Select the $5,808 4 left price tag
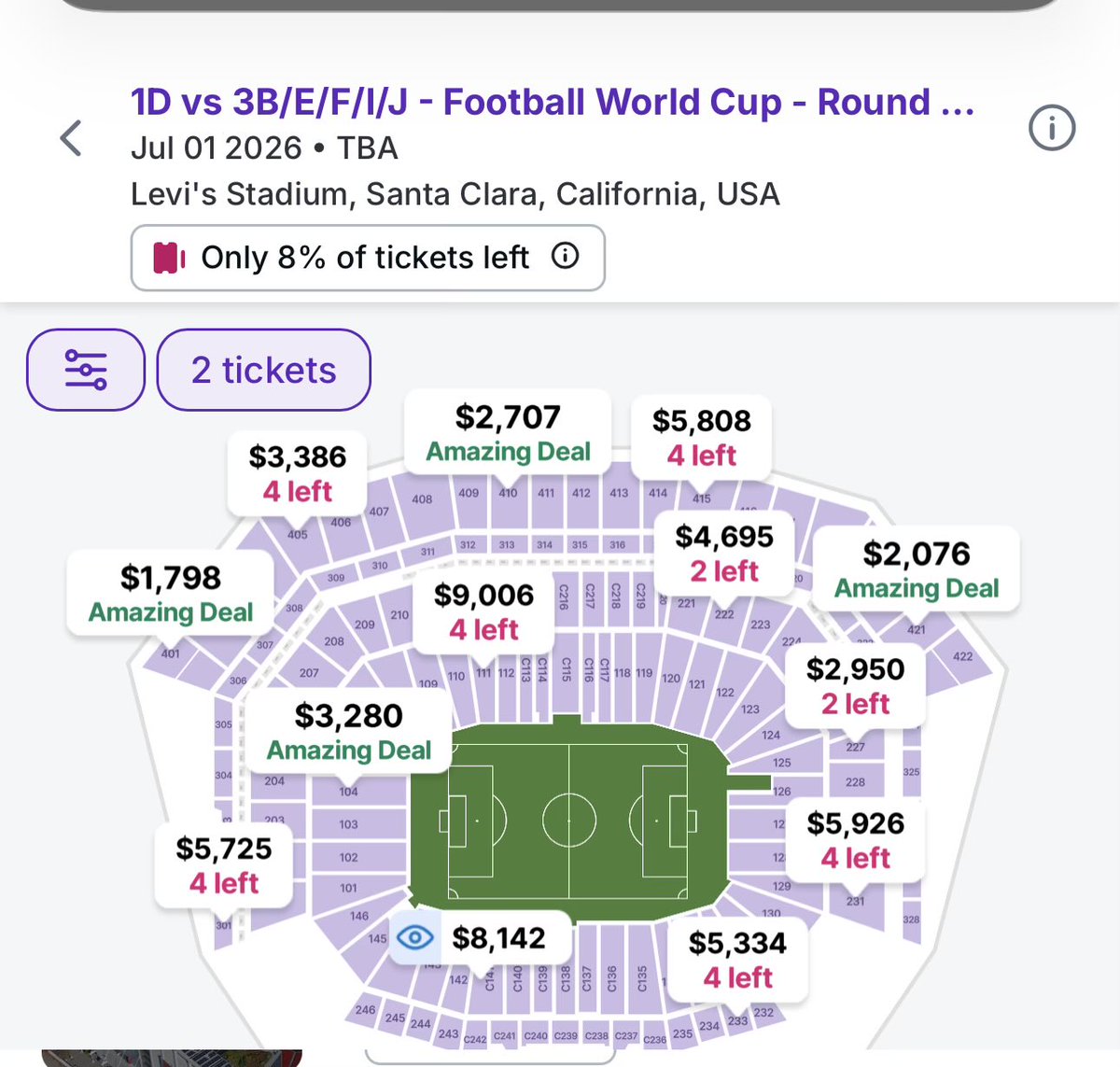The width and height of the screenshot is (1120, 1067). point(702,436)
